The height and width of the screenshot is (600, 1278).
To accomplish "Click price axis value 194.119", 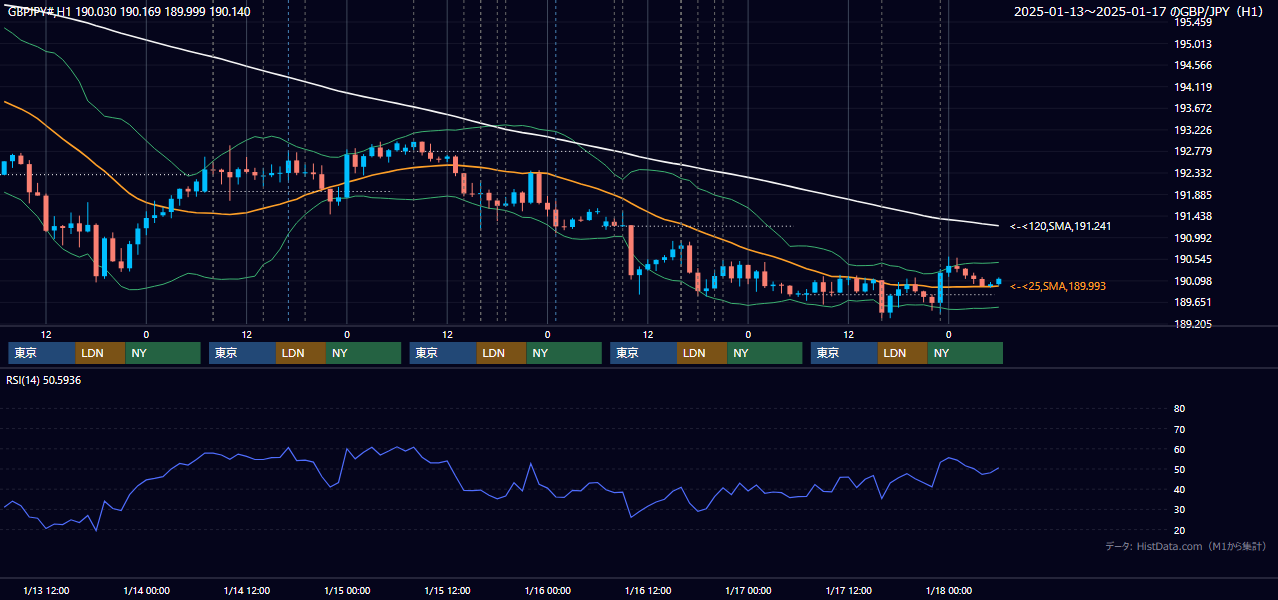I will [x=1193, y=87].
